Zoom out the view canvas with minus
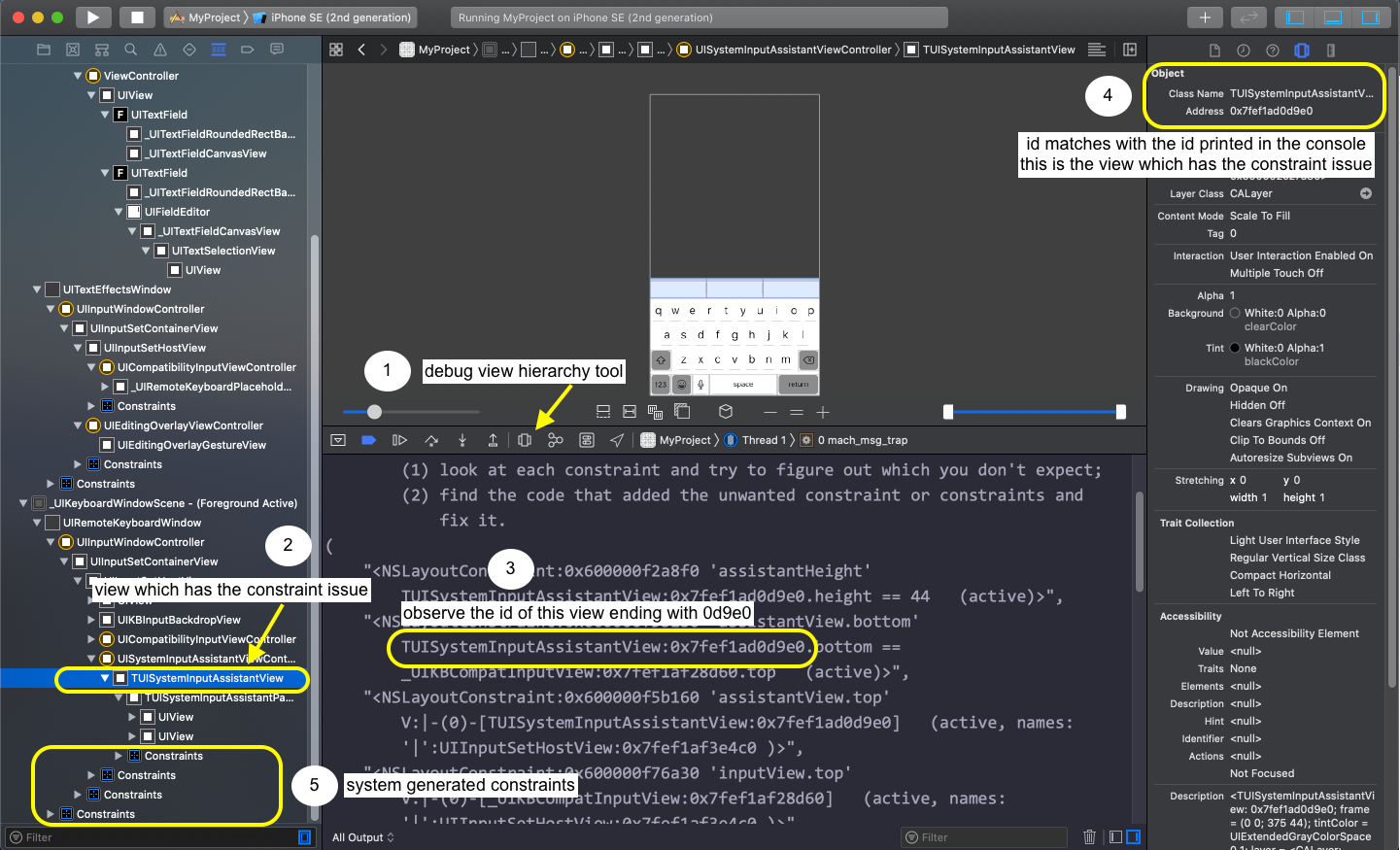Screen dimensions: 1400x850 [770, 413]
